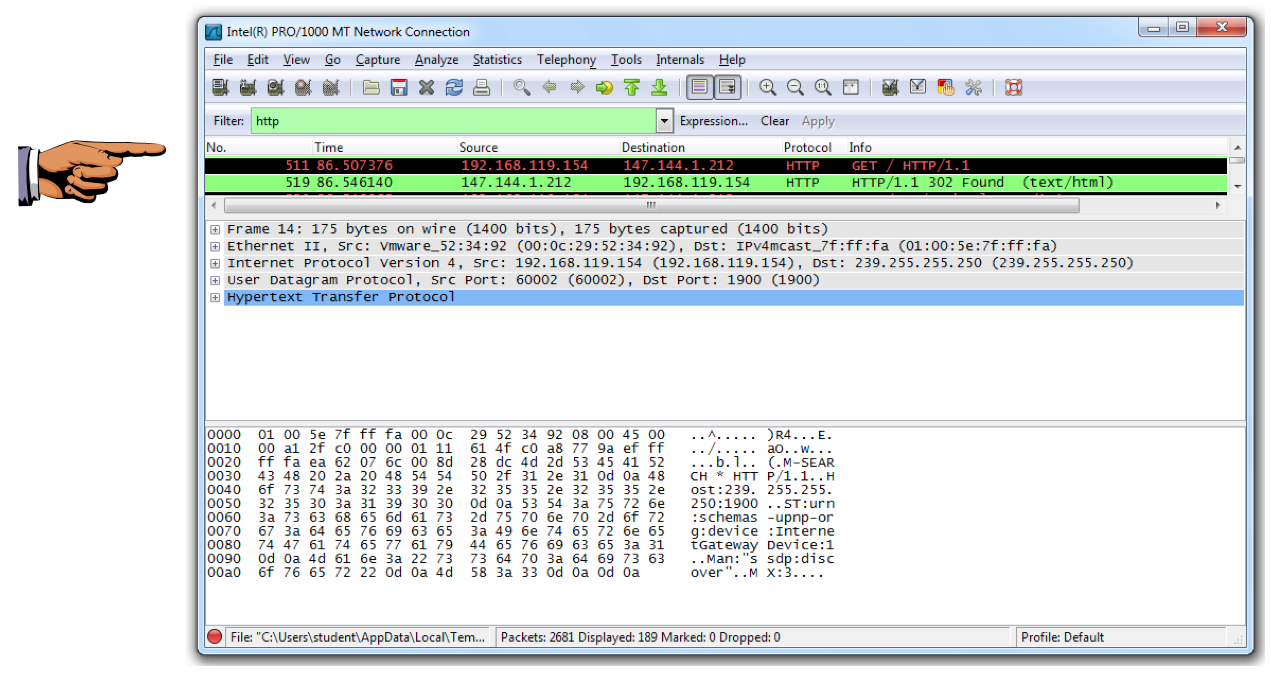Screen dimensions: 1271x673
Task: Expand Hypertext Transfer Protocol node
Action: [215, 297]
